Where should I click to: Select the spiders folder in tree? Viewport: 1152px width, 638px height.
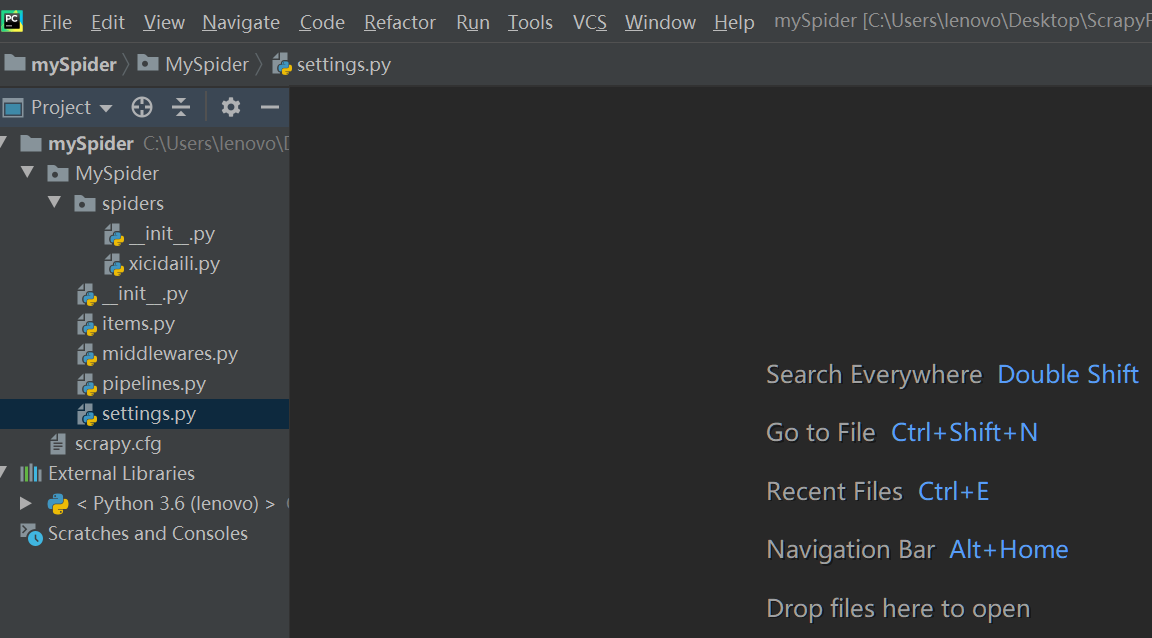(x=133, y=204)
